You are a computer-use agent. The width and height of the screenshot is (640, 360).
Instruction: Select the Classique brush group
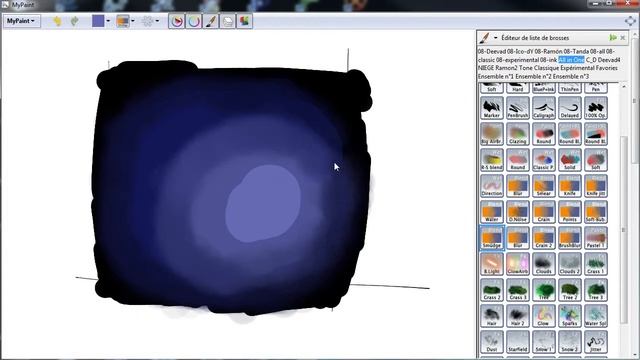click(546, 68)
